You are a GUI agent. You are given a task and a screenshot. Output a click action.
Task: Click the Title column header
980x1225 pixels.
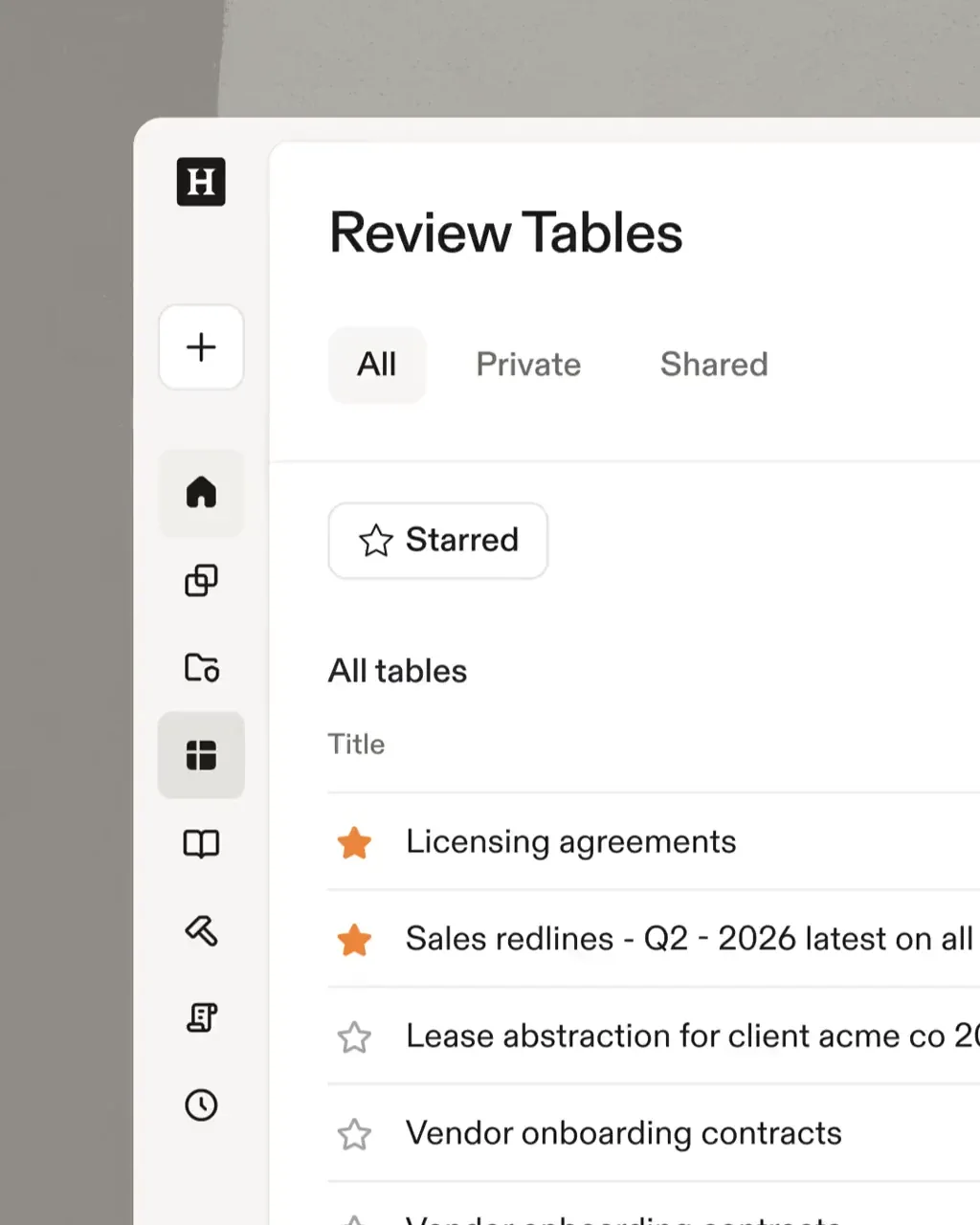pyautogui.click(x=356, y=745)
